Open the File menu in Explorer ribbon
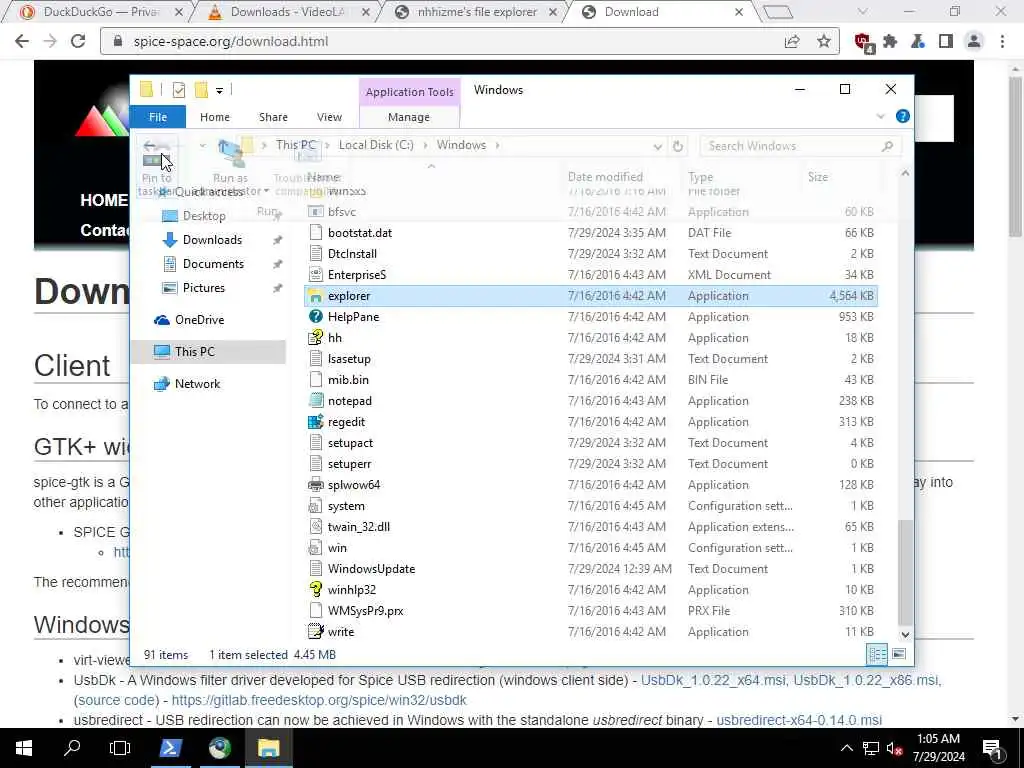The image size is (1024, 768). (157, 117)
